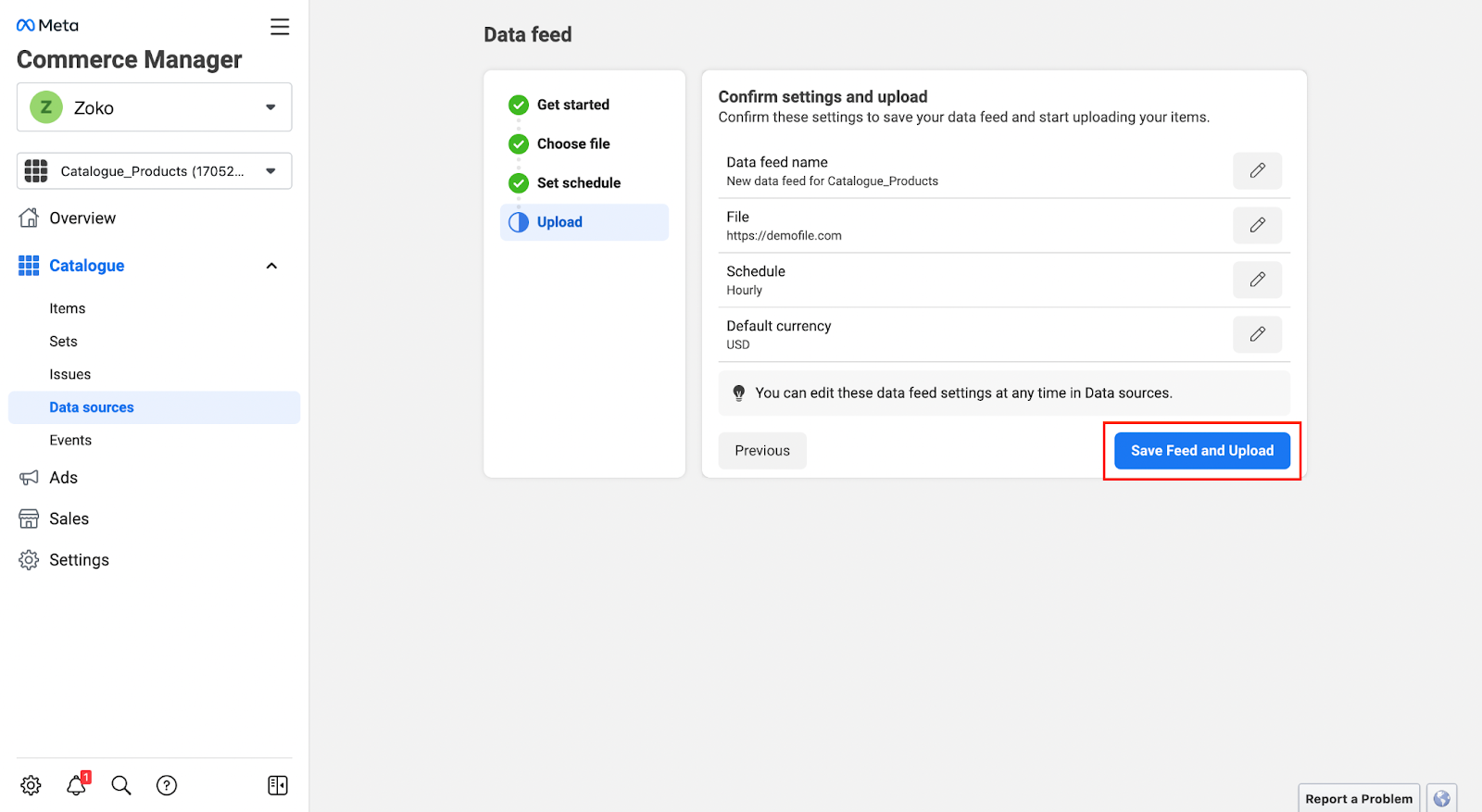Click the Catalogue grid icon

tap(29, 266)
